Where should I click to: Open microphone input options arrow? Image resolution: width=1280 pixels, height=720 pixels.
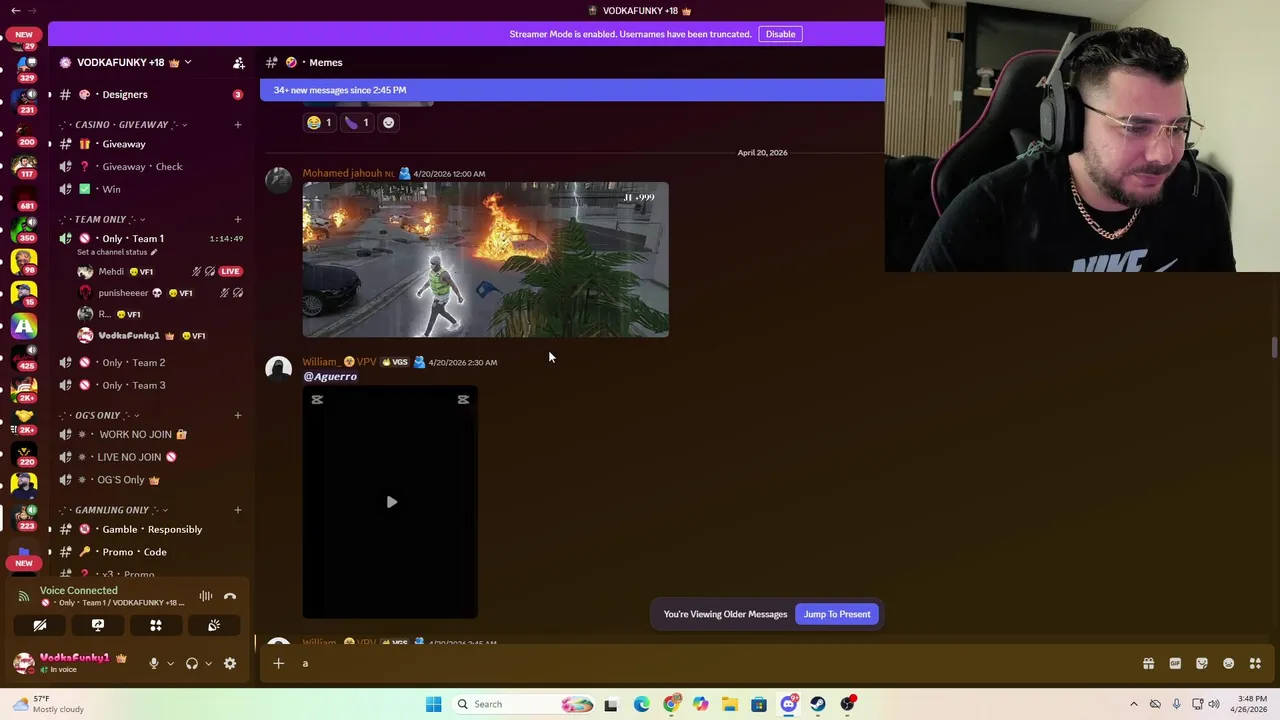170,663
